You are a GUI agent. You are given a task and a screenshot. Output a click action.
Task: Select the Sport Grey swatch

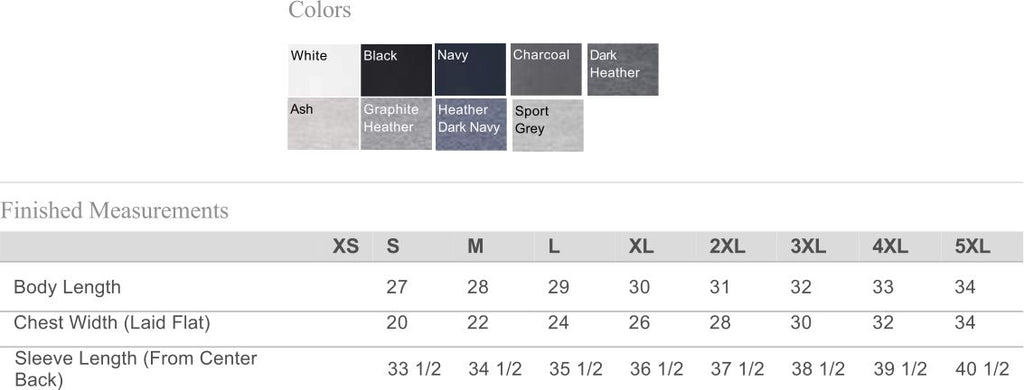click(x=548, y=125)
